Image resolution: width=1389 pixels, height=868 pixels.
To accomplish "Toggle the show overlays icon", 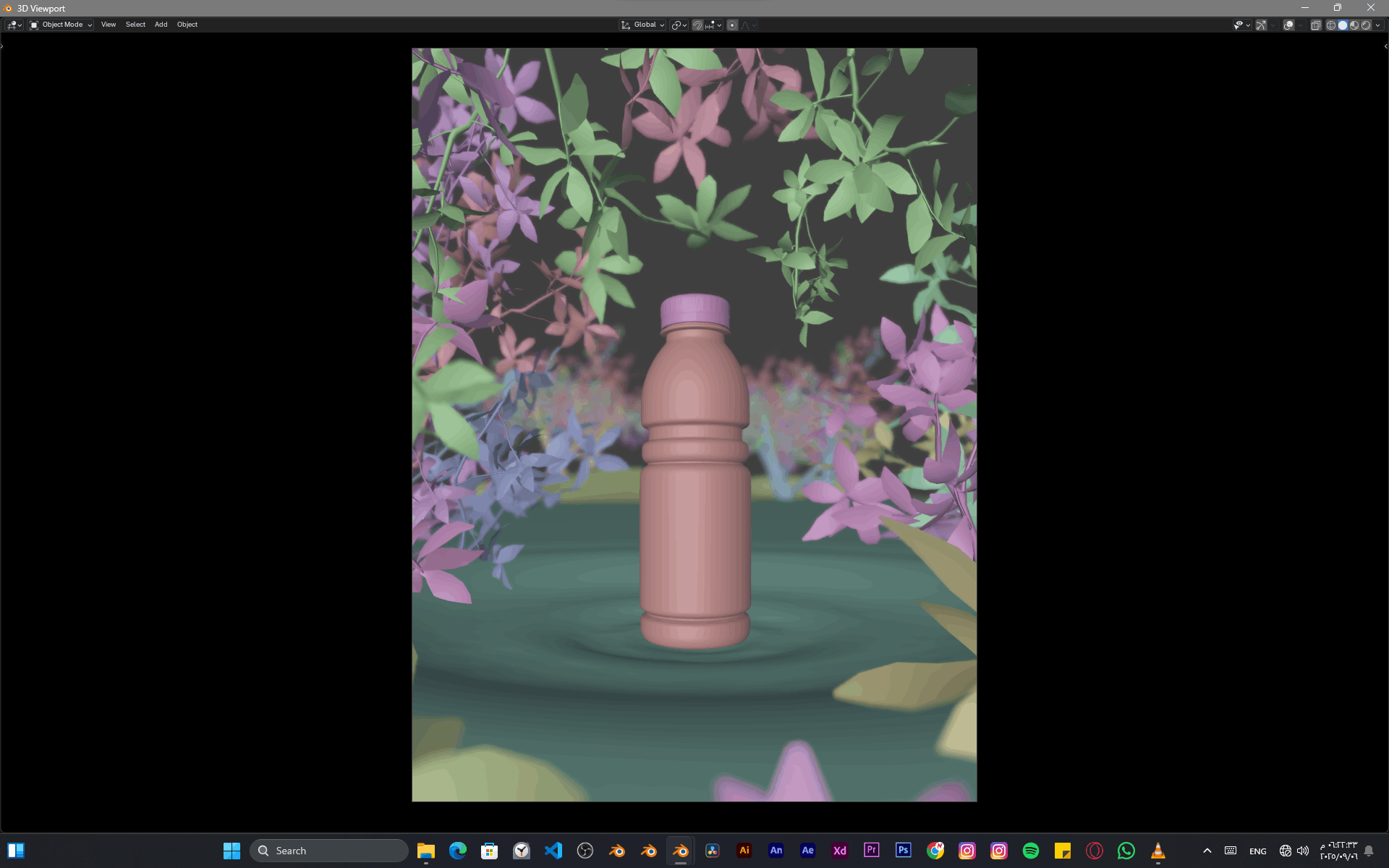I will pyautogui.click(x=1288, y=25).
